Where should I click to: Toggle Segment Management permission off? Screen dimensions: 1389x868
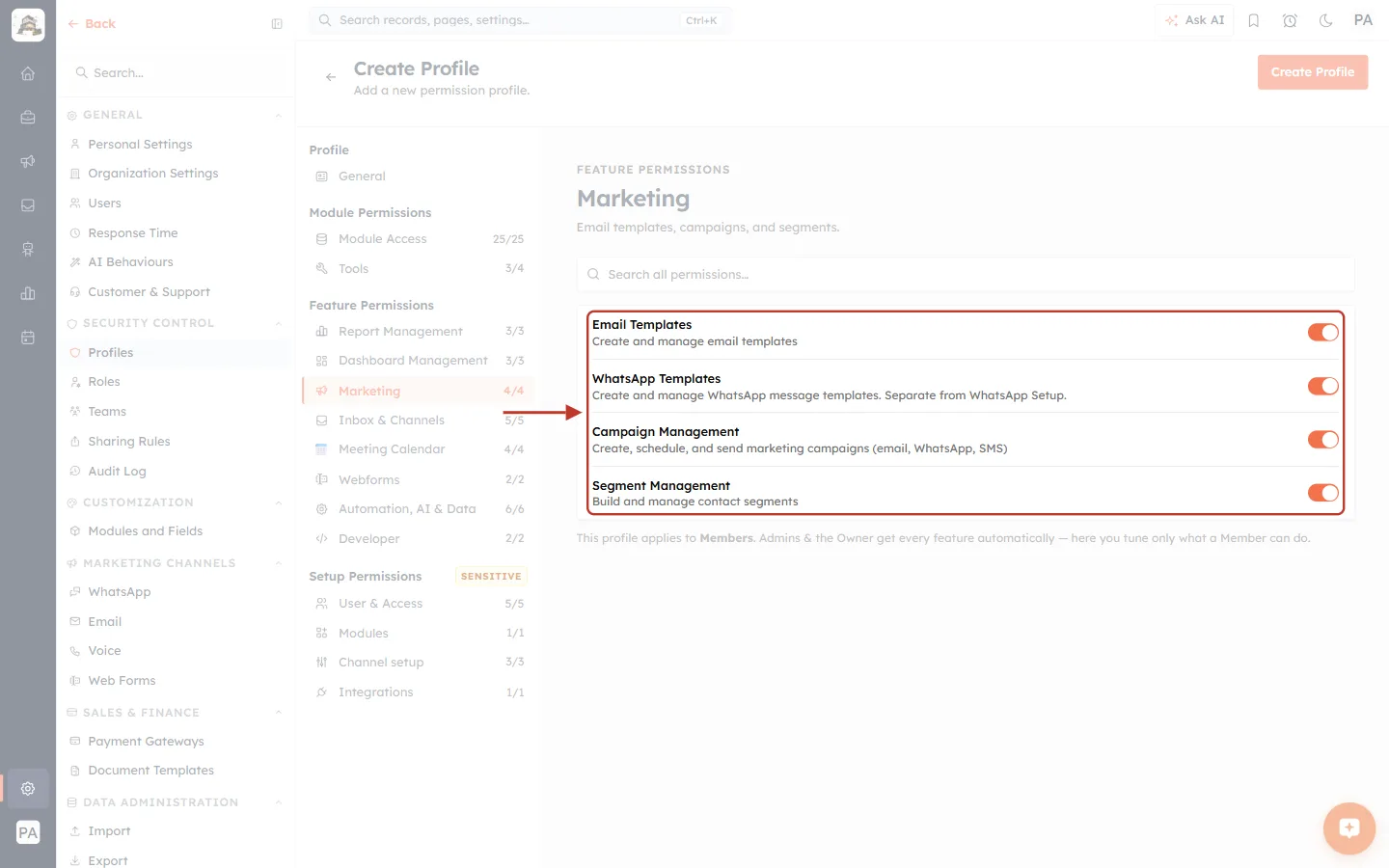[1322, 493]
